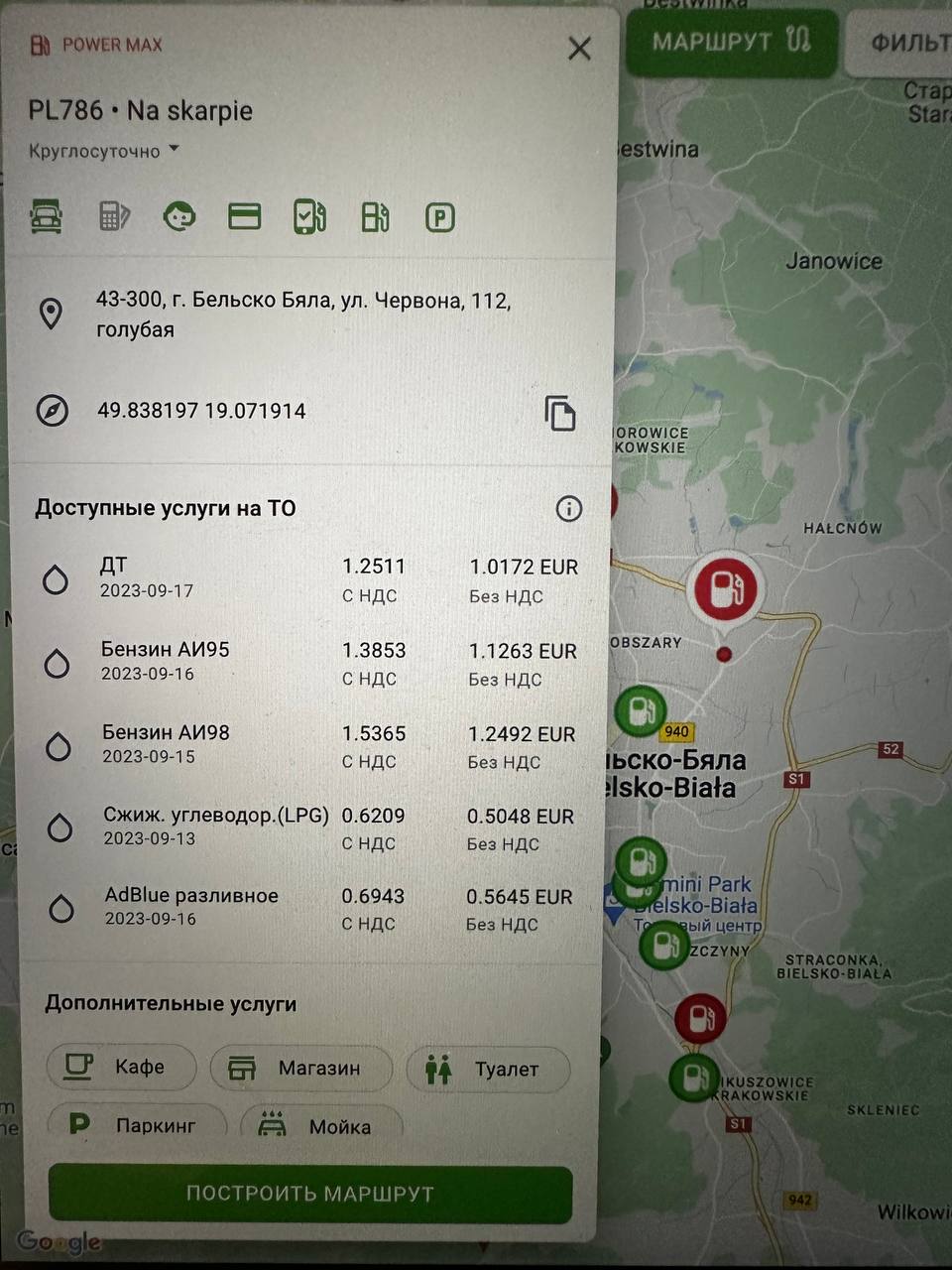Image resolution: width=952 pixels, height=1270 pixels.
Task: Click the support operator headset icon
Action: click(179, 216)
